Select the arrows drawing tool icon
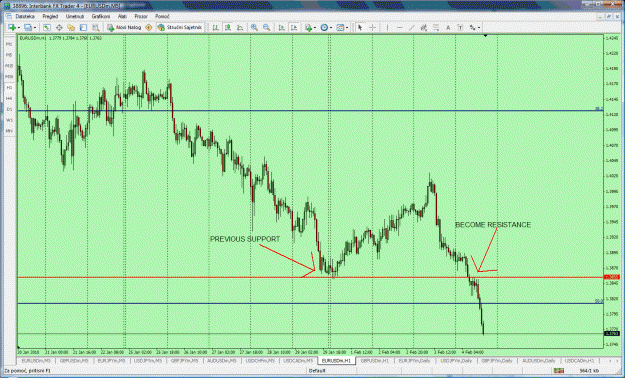 472,28
